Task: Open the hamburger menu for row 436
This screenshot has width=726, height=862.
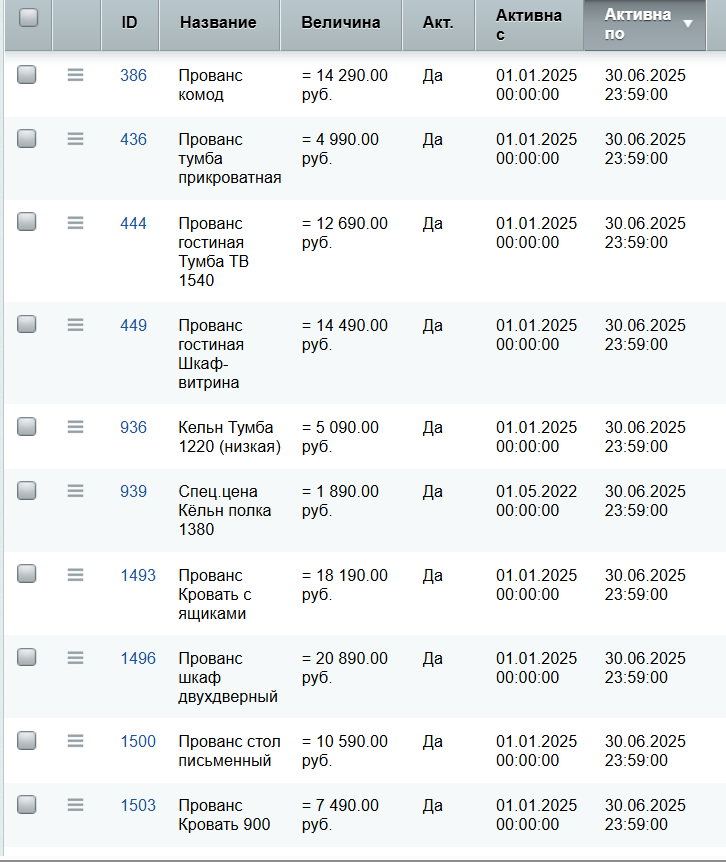Action: [x=75, y=139]
